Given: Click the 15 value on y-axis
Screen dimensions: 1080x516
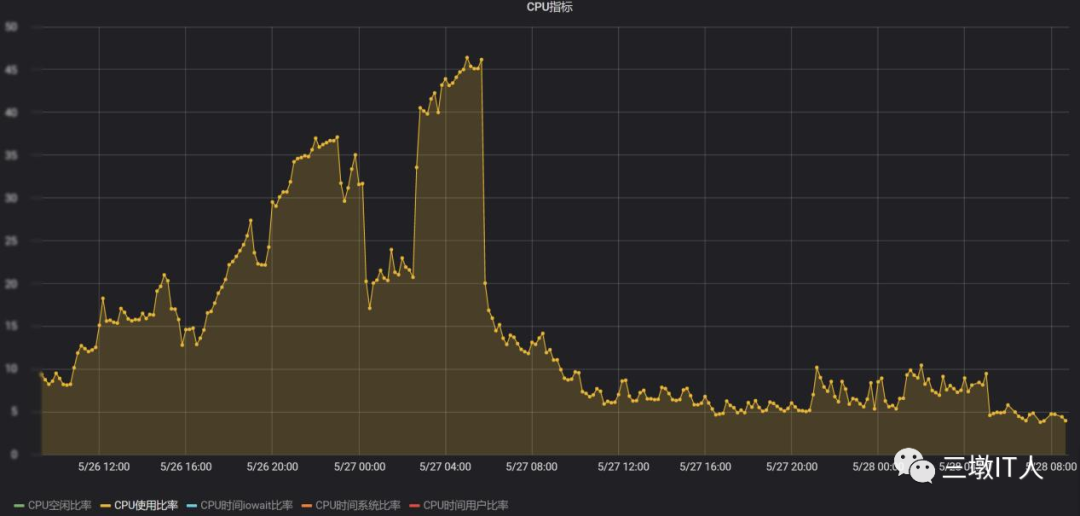Looking at the screenshot, I should click(x=11, y=326).
